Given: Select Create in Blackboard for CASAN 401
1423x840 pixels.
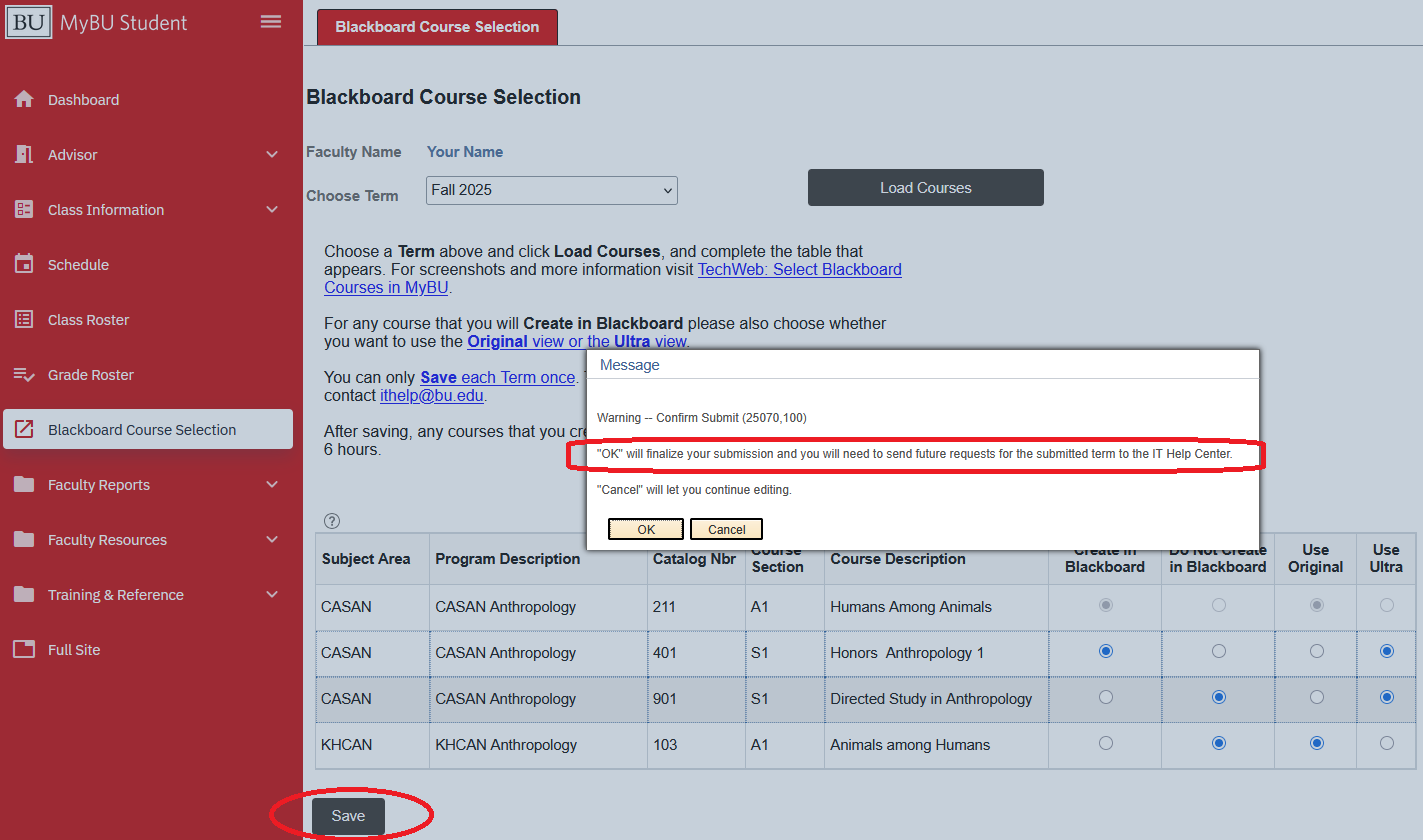Looking at the screenshot, I should pos(1104,651).
